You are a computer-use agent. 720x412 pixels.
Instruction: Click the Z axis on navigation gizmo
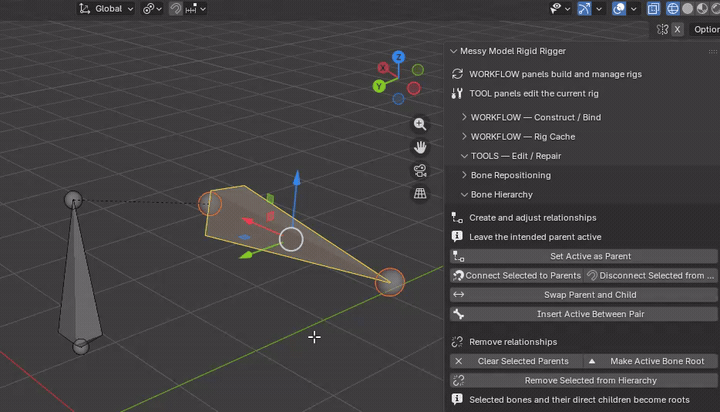(x=399, y=57)
